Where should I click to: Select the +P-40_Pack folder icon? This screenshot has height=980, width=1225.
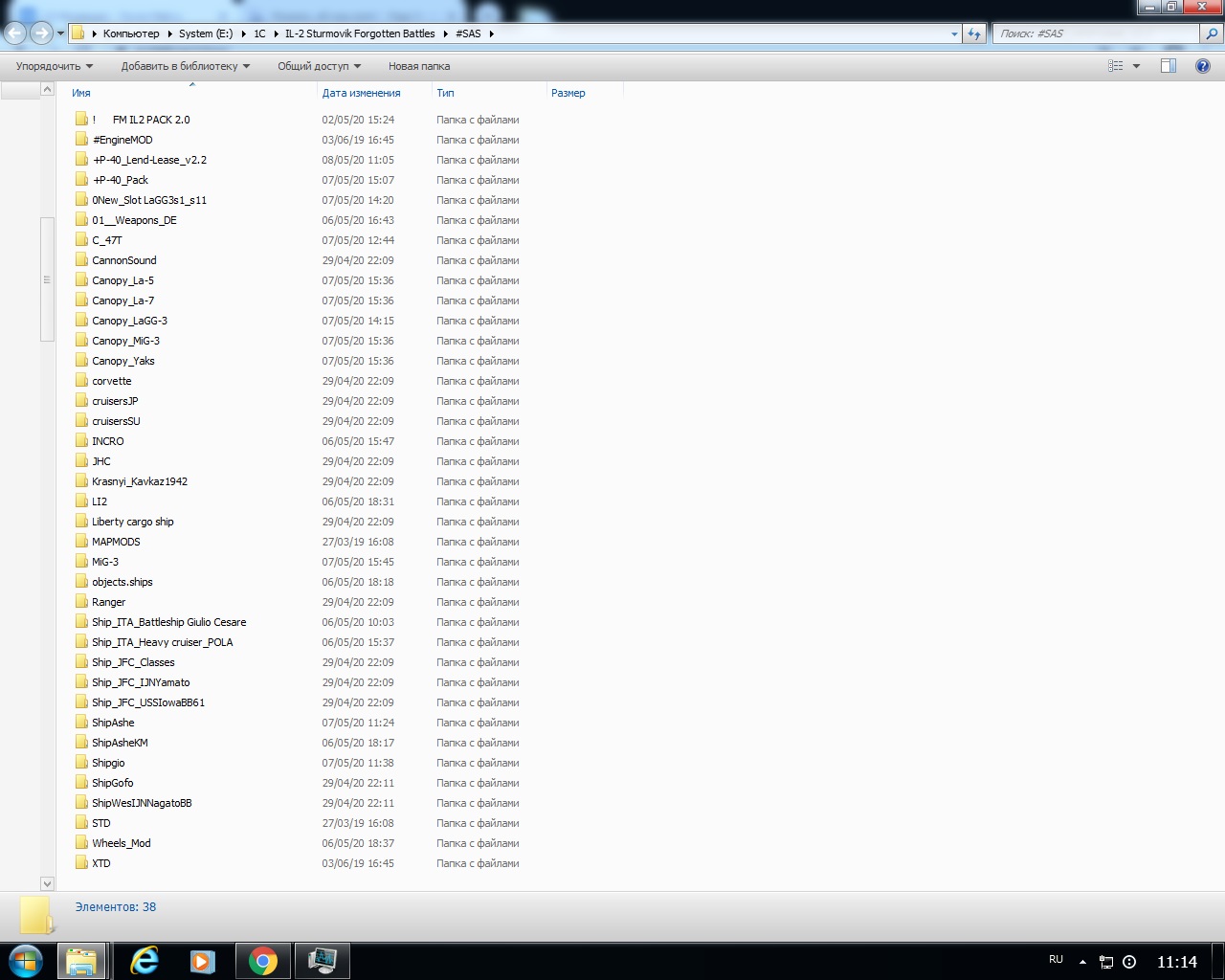click(x=81, y=180)
